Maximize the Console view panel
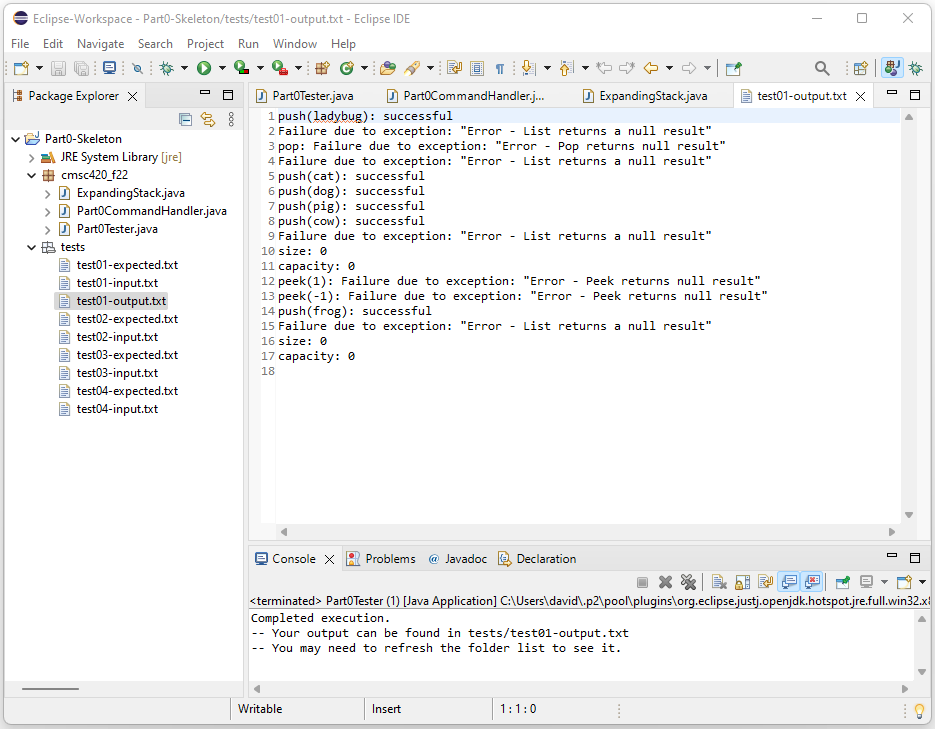The width and height of the screenshot is (935, 729). (915, 558)
